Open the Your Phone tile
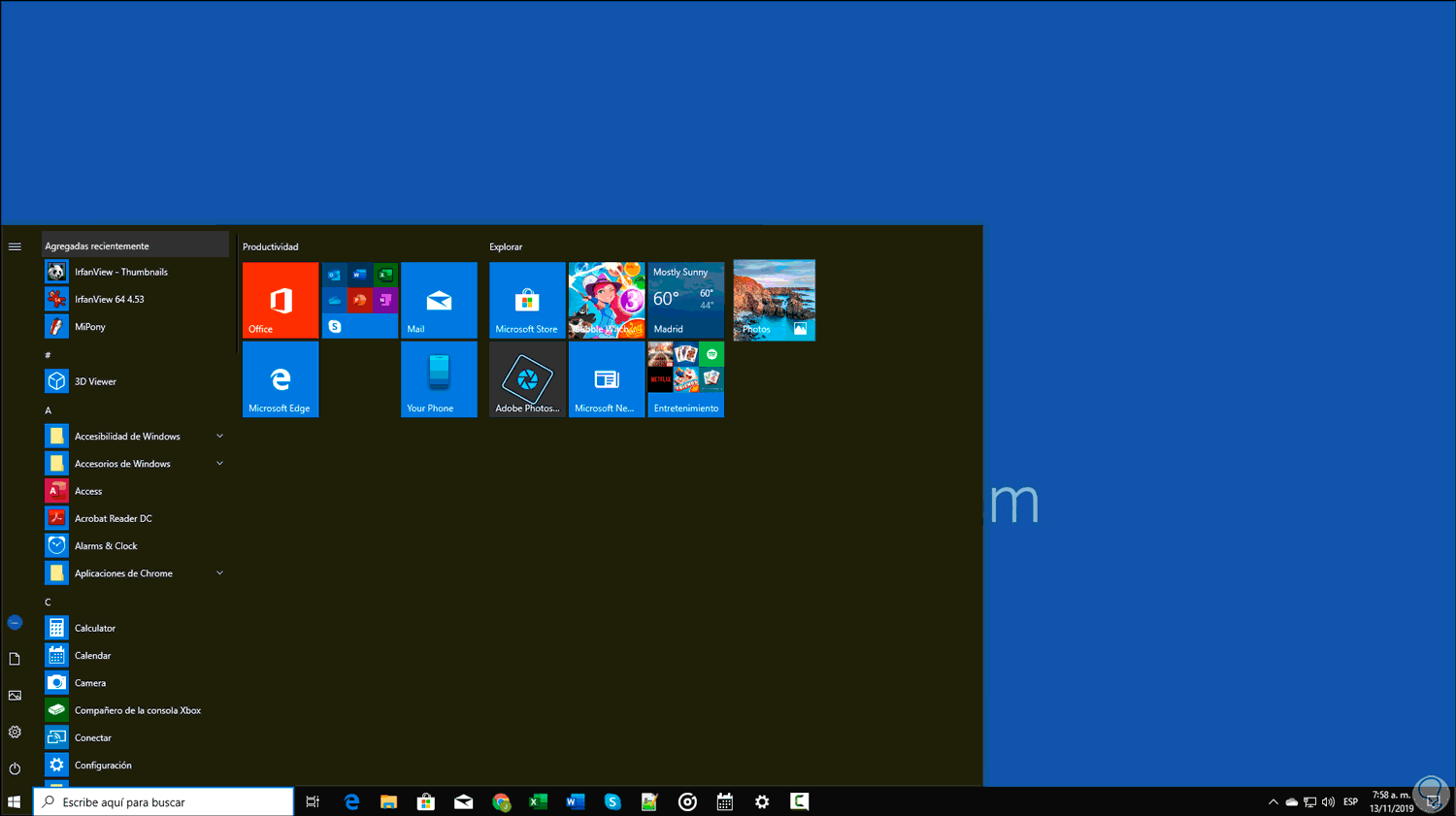 (439, 379)
